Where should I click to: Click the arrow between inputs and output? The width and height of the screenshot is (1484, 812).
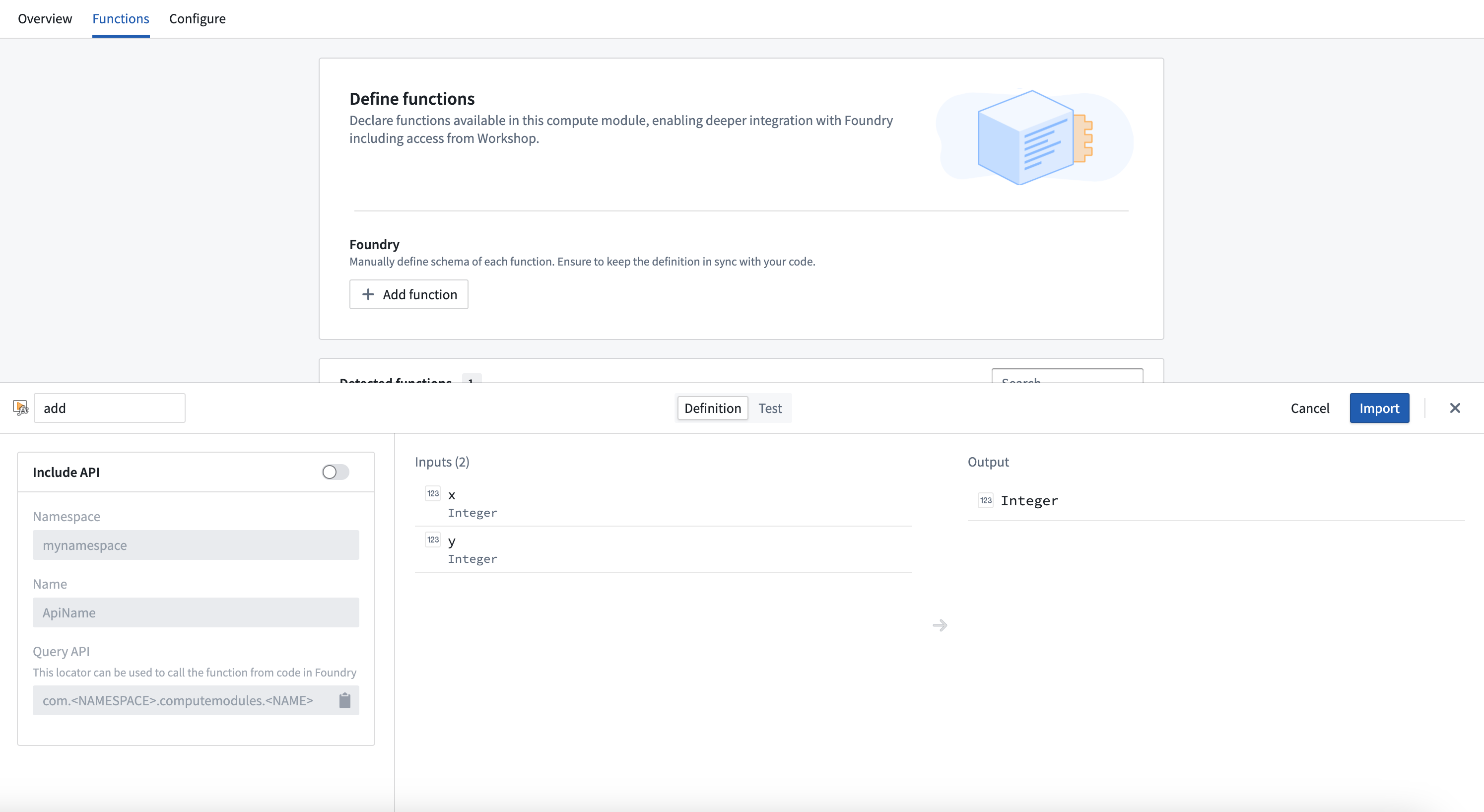click(x=940, y=625)
